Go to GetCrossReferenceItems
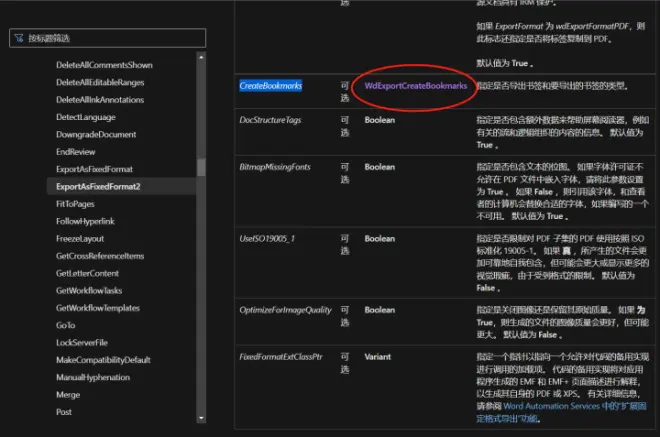The width and height of the screenshot is (660, 437). [x=100, y=256]
